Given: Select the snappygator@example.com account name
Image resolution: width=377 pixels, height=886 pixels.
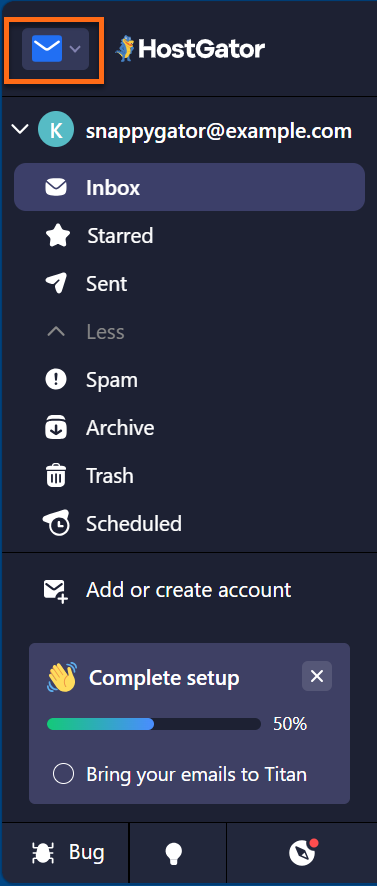Looking at the screenshot, I should 219,131.
